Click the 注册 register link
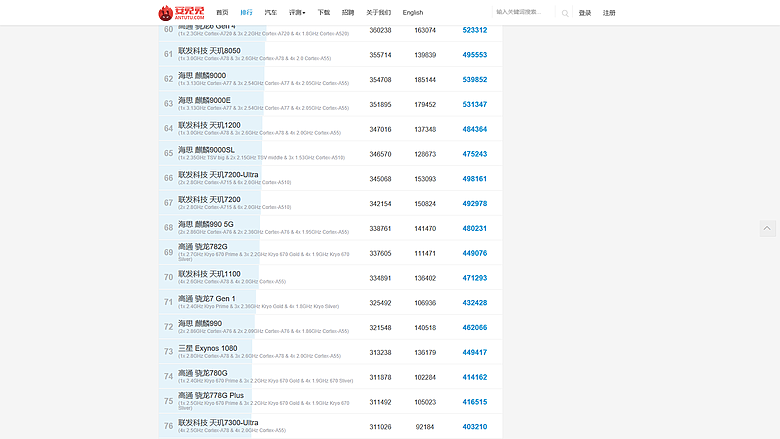Viewport: 780px width, 439px height. pyautogui.click(x=609, y=13)
